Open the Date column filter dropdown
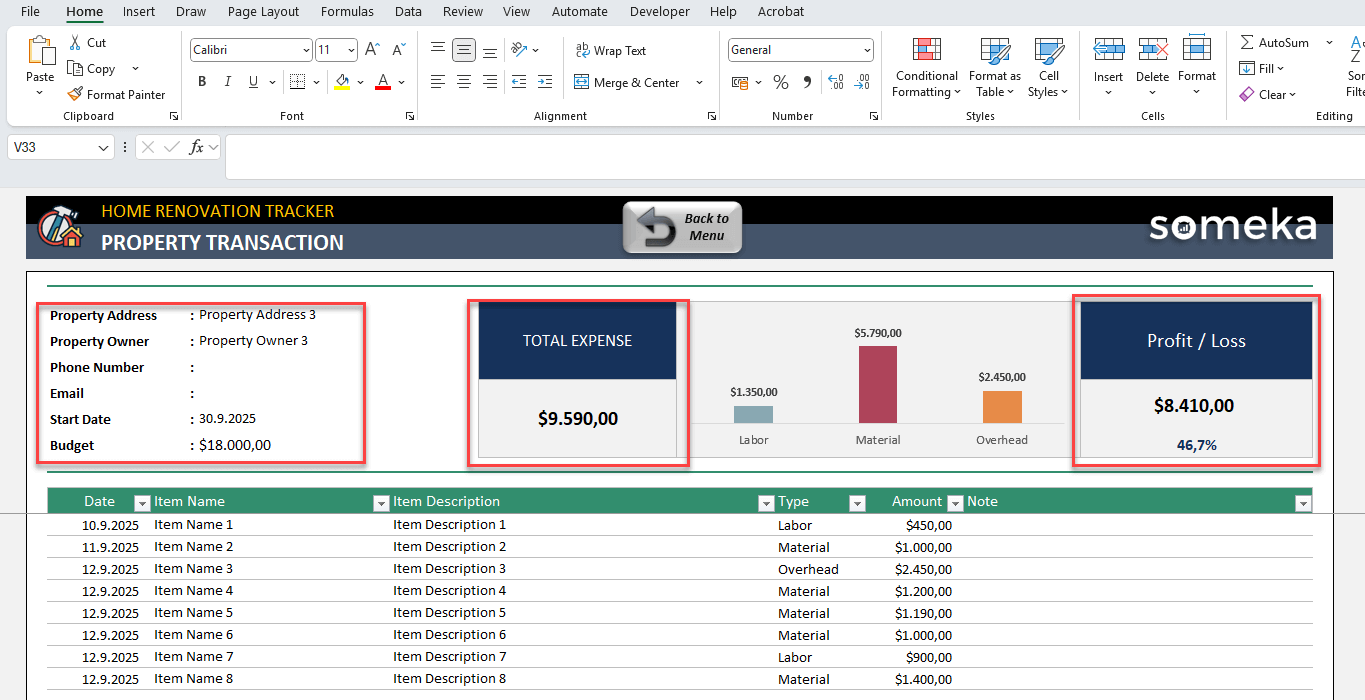The height and width of the screenshot is (700, 1365). [141, 502]
